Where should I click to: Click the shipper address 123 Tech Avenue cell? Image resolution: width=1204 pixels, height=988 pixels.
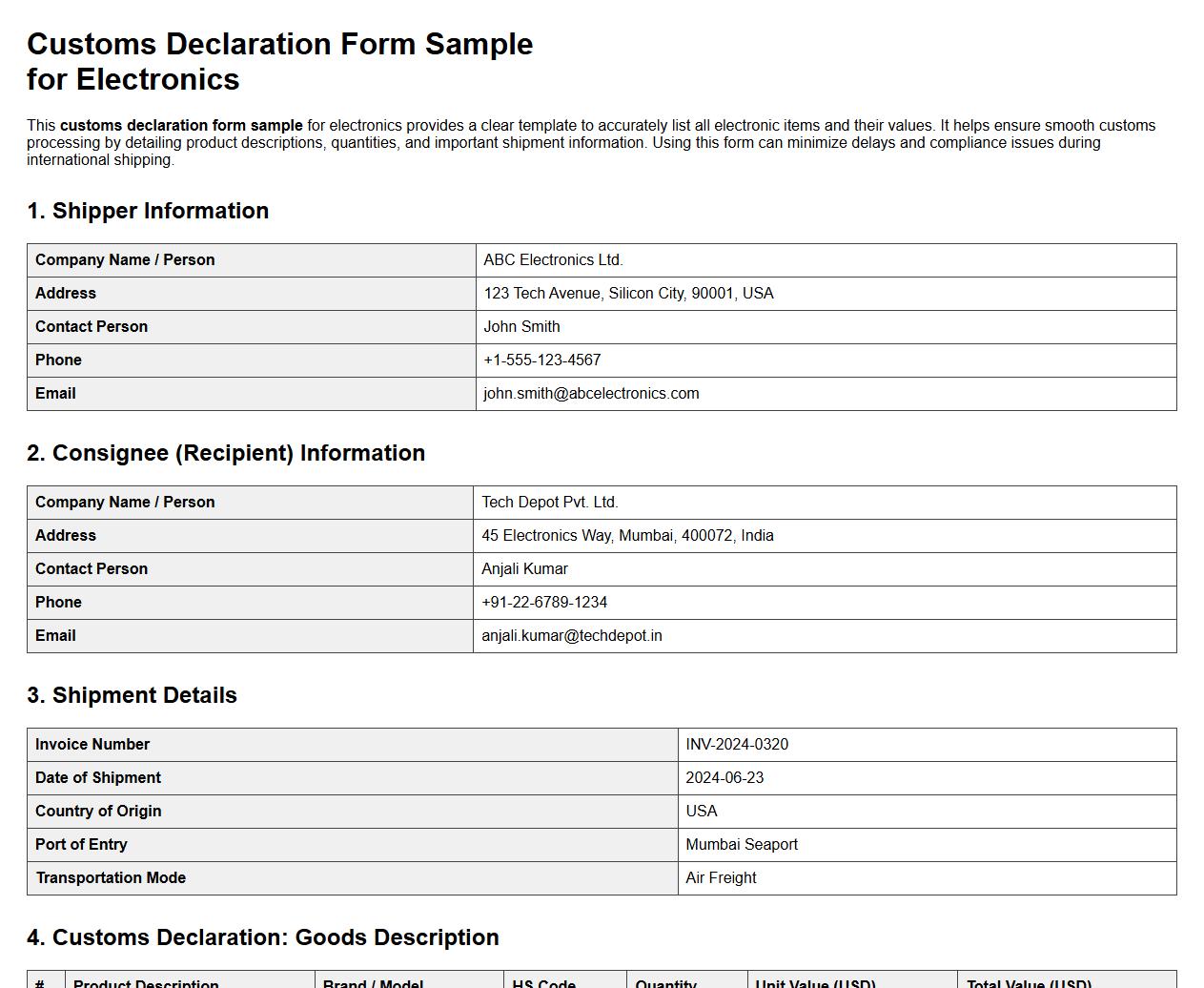629,293
